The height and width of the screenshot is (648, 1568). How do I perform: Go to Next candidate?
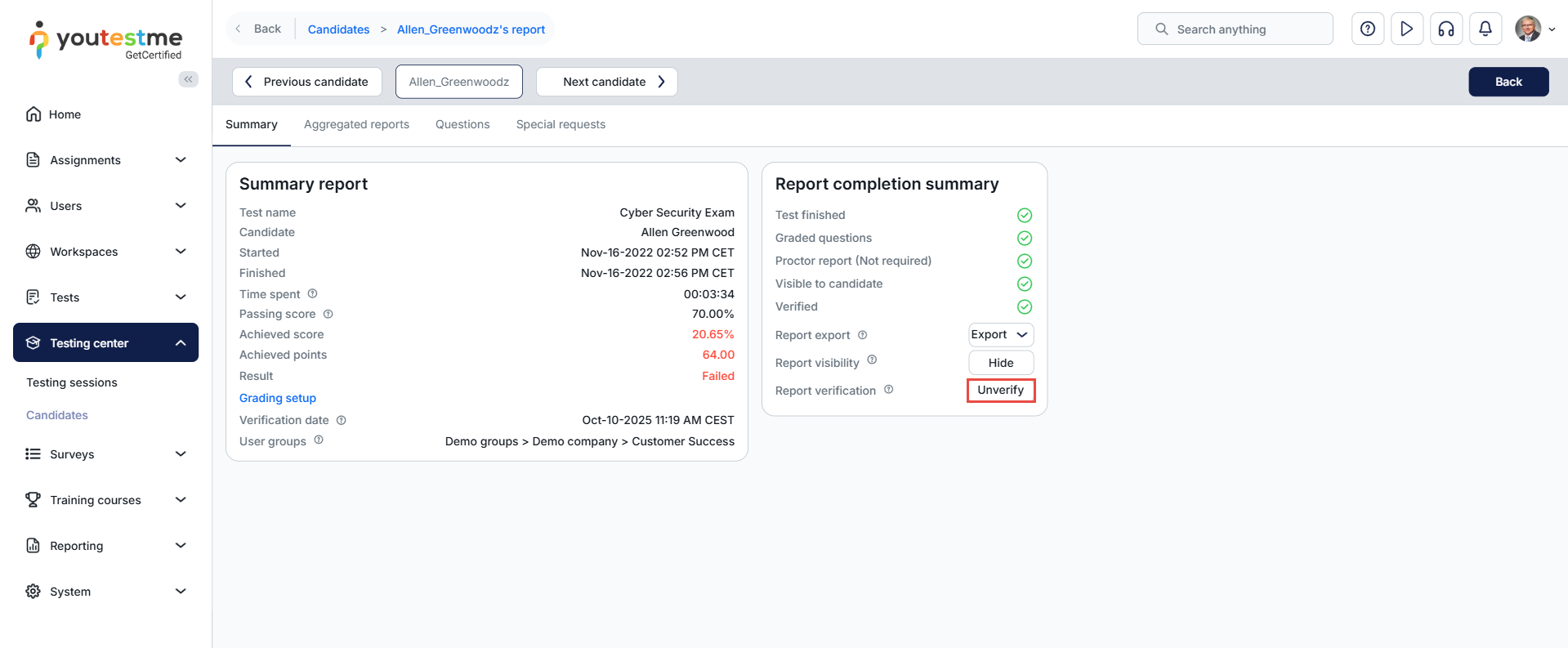[x=606, y=82]
